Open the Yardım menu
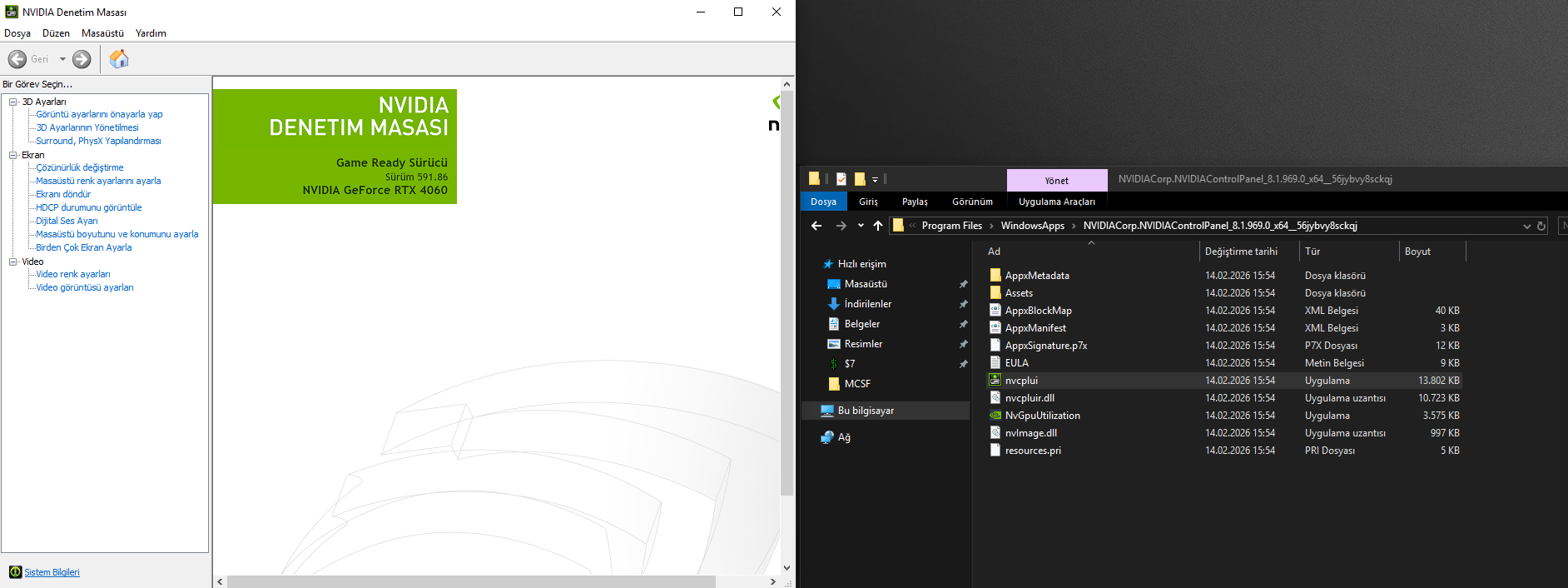The width and height of the screenshot is (1568, 588). pos(151,33)
